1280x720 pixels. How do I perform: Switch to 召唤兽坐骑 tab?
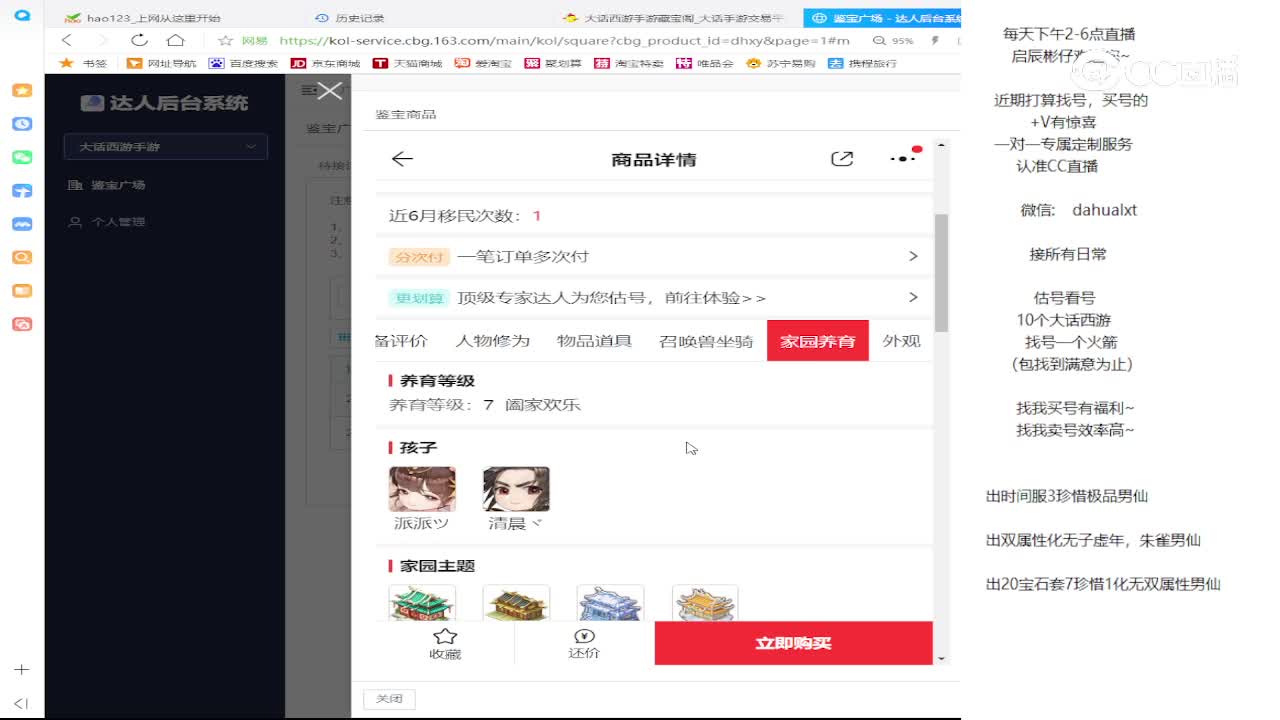click(x=706, y=341)
